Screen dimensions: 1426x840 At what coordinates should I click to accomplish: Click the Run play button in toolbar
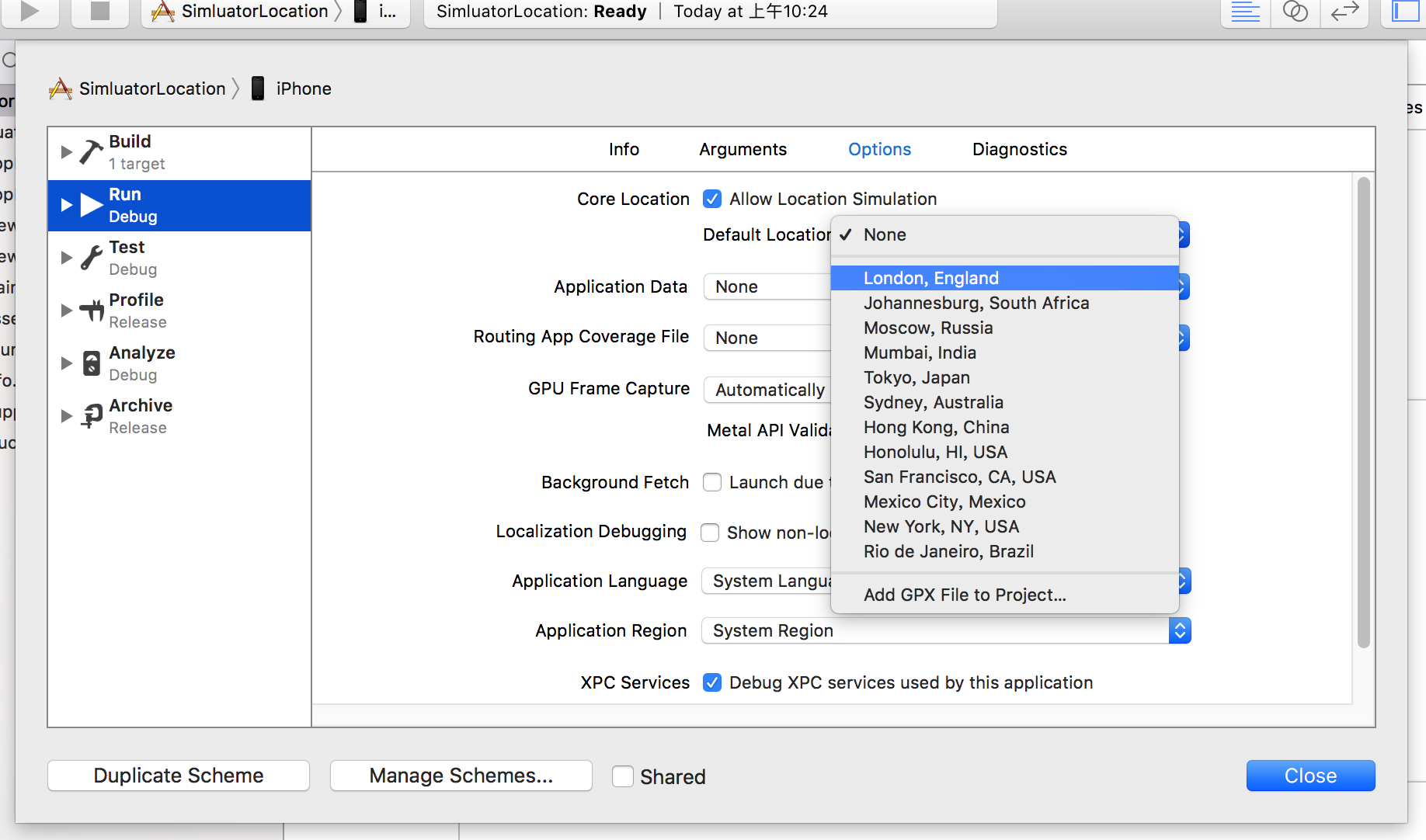click(x=30, y=11)
